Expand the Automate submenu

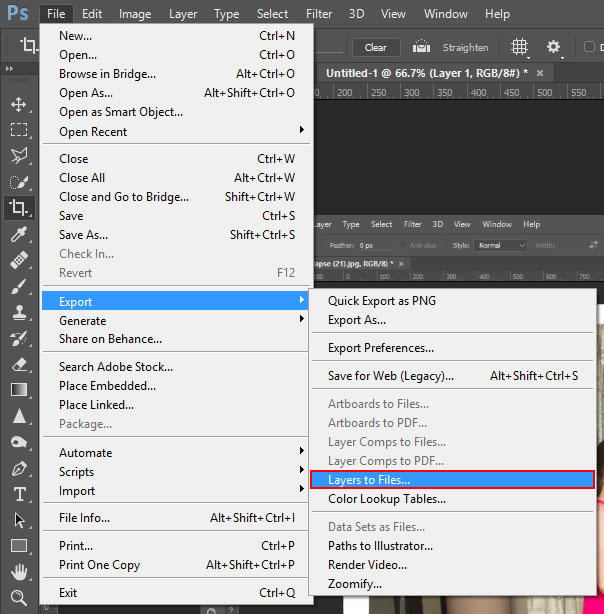(x=302, y=451)
